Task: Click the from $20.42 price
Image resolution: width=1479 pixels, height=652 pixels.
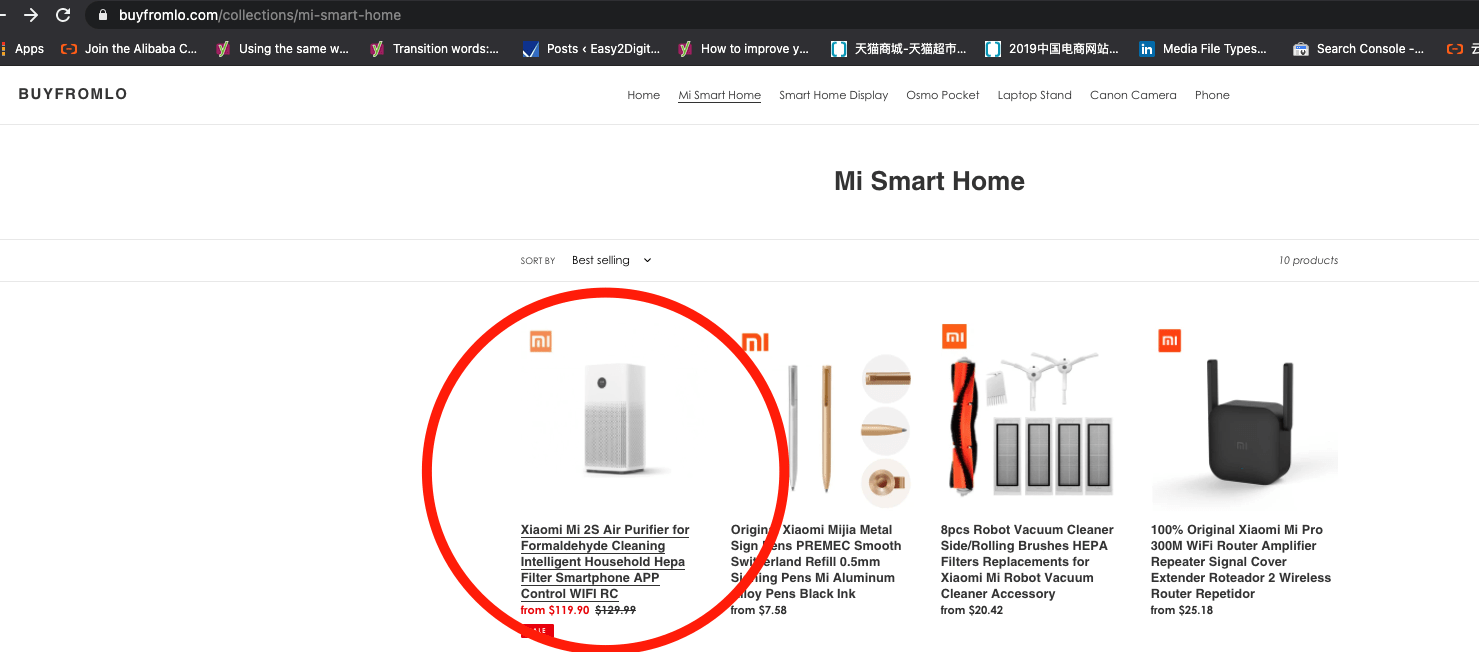Action: (972, 610)
